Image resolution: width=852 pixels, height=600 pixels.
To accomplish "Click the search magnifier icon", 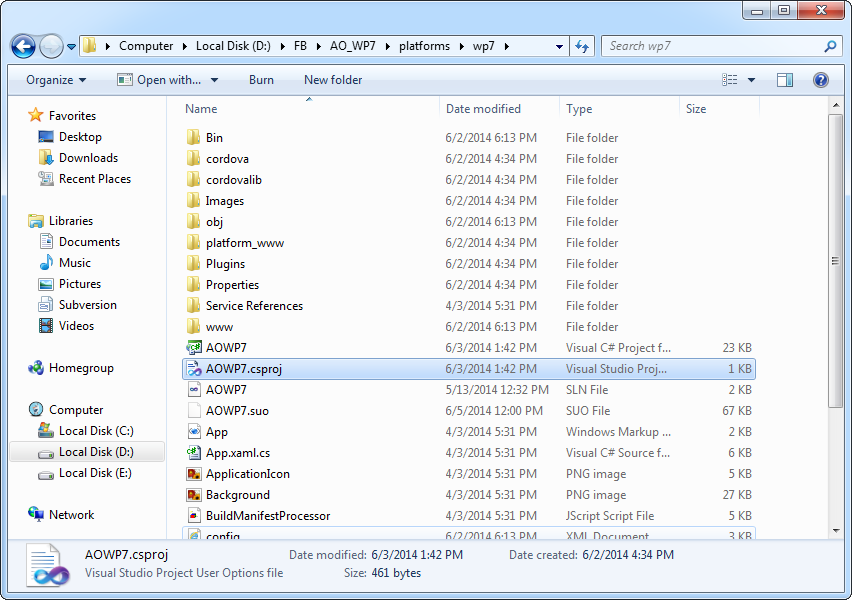I will 830,46.
